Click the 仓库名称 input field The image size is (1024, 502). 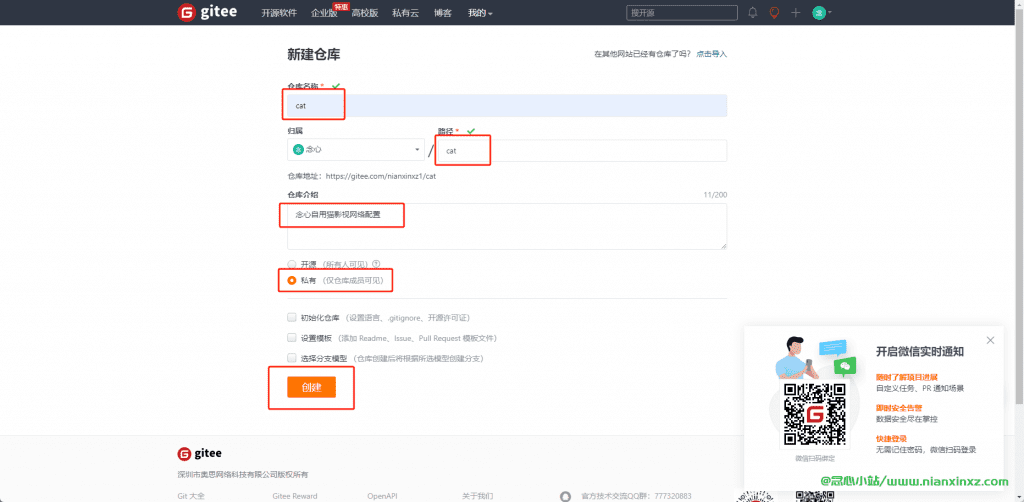tap(507, 106)
